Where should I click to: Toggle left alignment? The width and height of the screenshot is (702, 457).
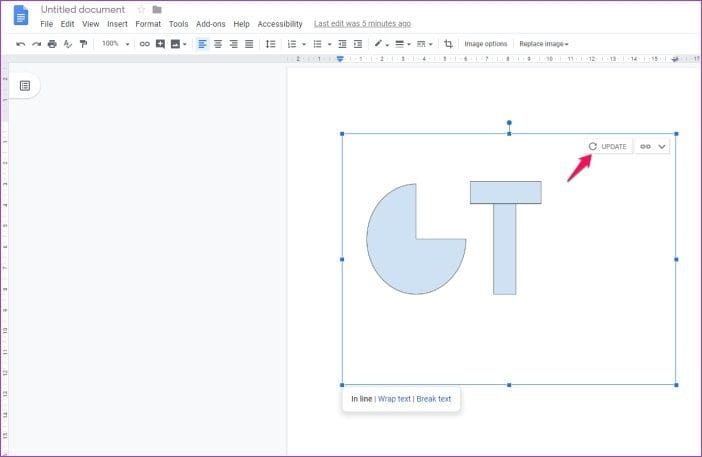202,44
